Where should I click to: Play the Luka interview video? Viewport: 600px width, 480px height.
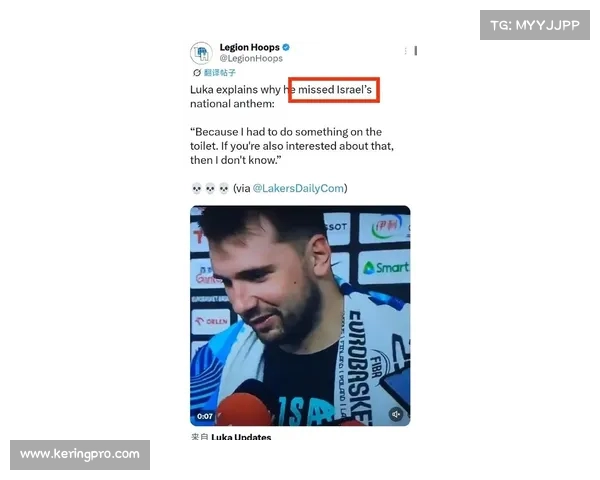pyautogui.click(x=300, y=316)
